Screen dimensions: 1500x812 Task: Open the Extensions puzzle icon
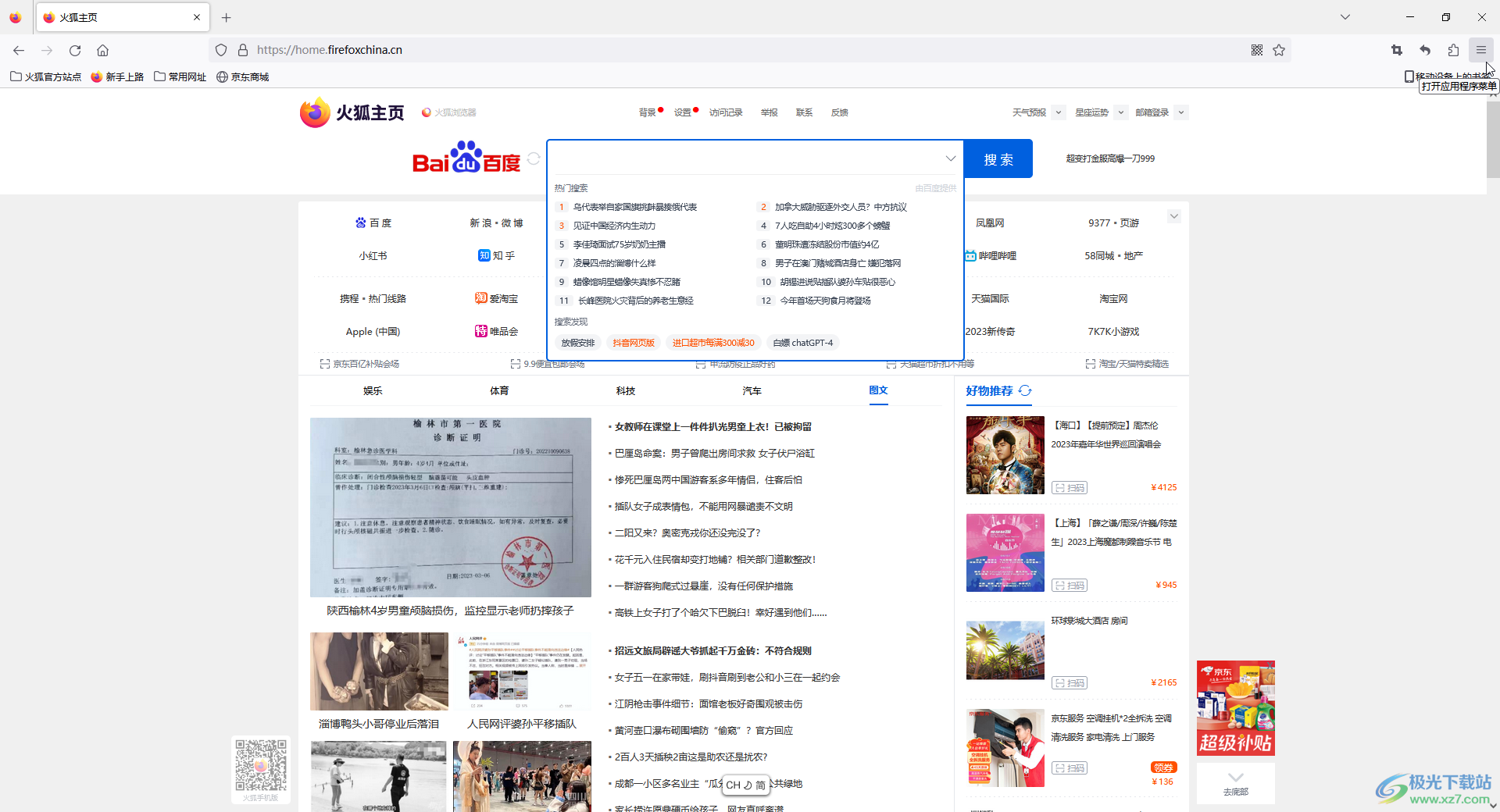pyautogui.click(x=1453, y=50)
